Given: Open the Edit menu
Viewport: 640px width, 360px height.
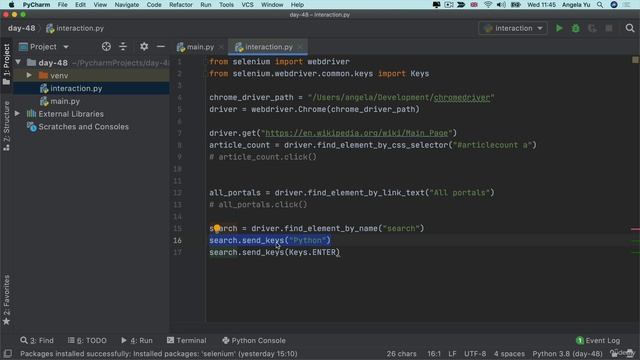Looking at the screenshot, I should (80, 4).
